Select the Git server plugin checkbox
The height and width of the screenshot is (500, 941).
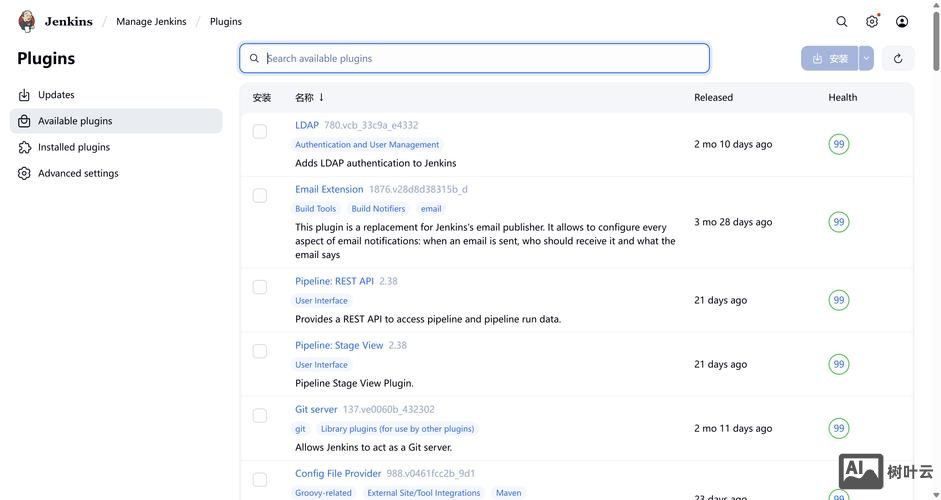[260, 415]
